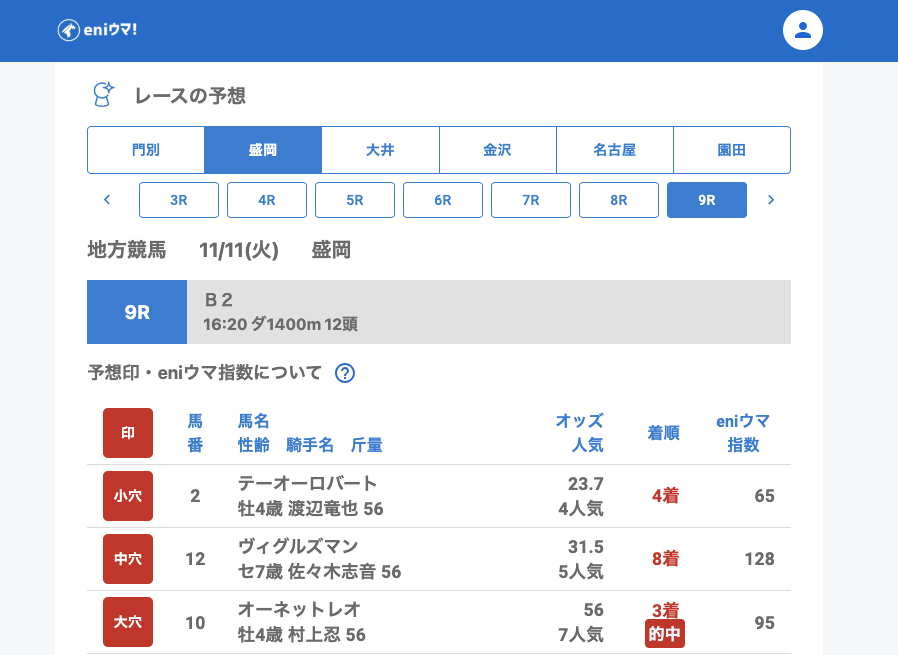This screenshot has width=898, height=655.
Task: Select horse name ヴィグルズマン
Action: [298, 546]
